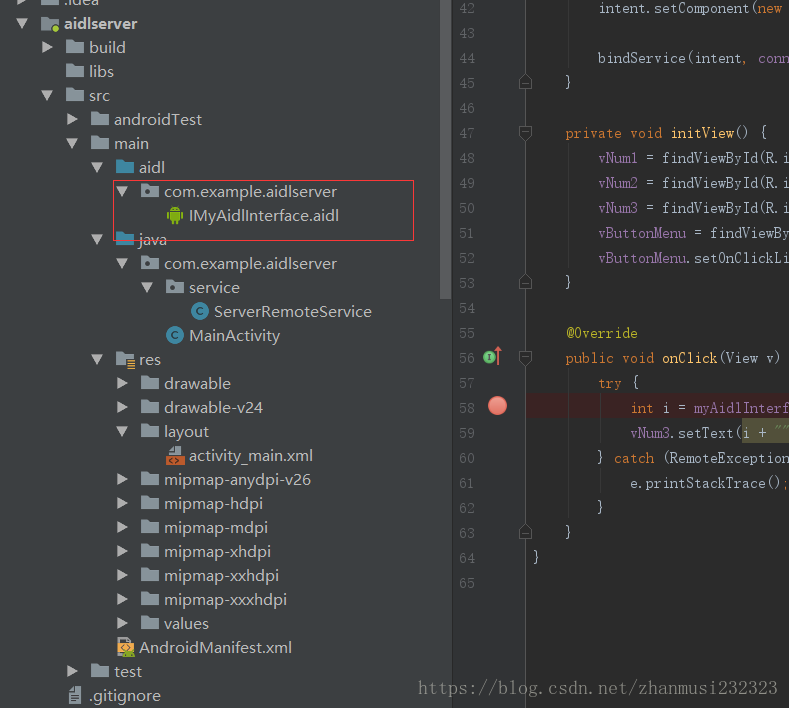Expand the test folder
789x708 pixels.
(72, 671)
